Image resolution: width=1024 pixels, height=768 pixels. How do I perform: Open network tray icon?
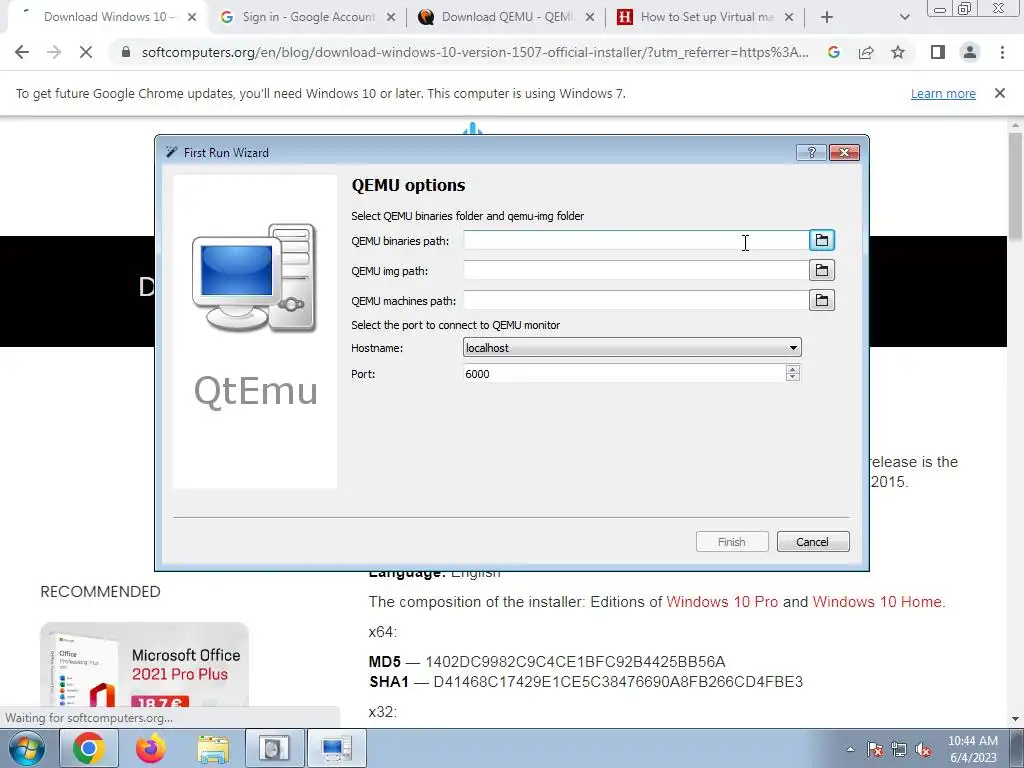[x=899, y=749]
